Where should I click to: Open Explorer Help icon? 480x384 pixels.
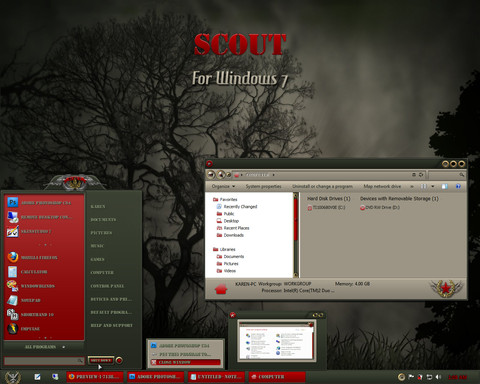coord(458,186)
